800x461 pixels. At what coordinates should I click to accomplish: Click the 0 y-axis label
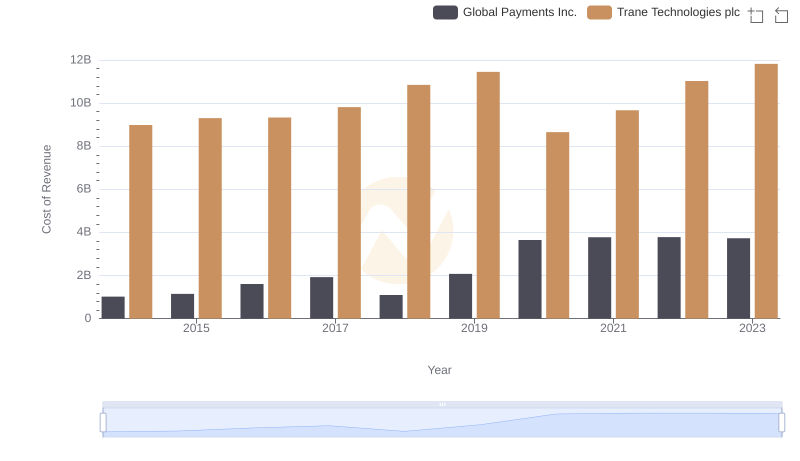pos(88,318)
